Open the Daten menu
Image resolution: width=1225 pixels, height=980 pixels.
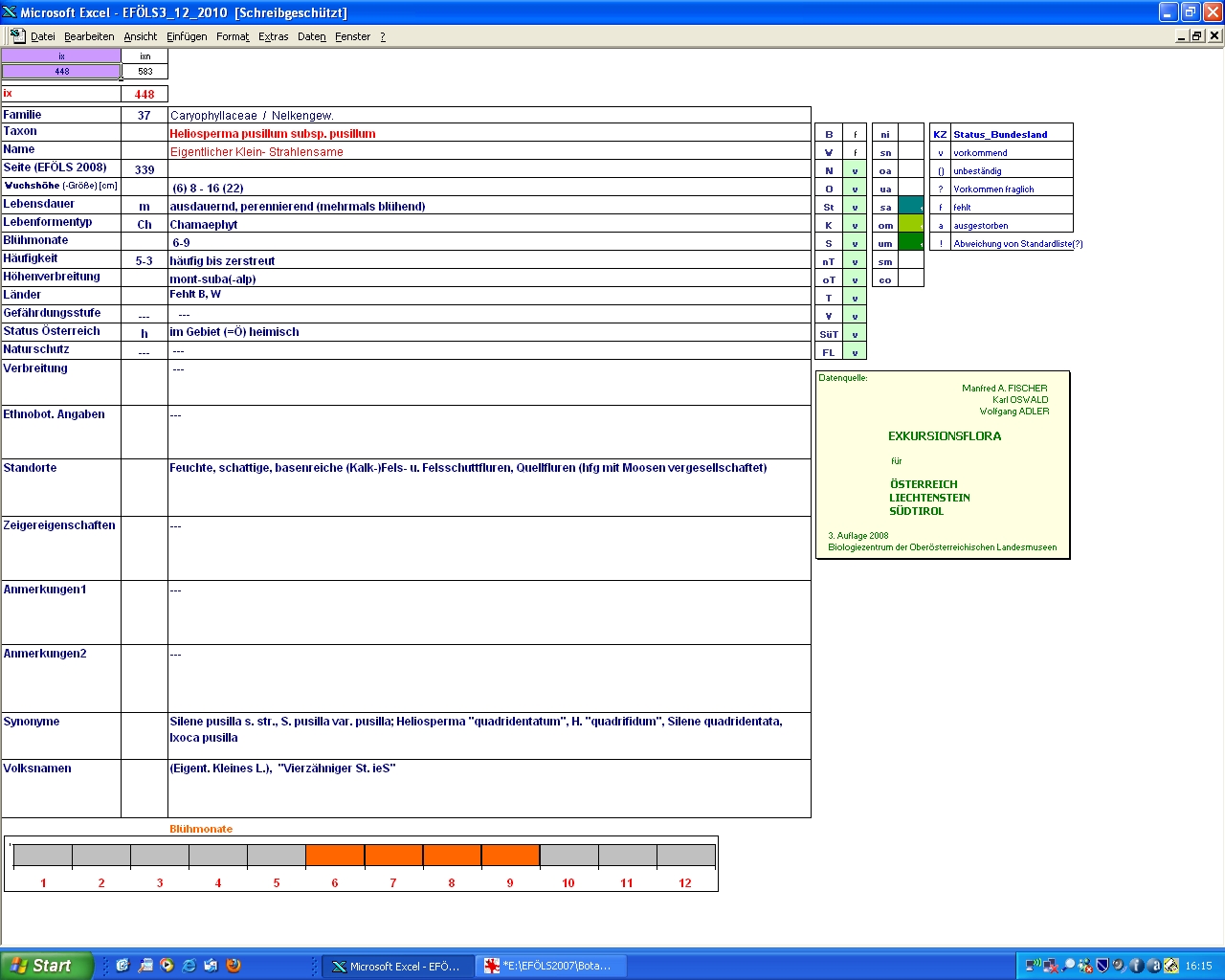click(x=312, y=36)
